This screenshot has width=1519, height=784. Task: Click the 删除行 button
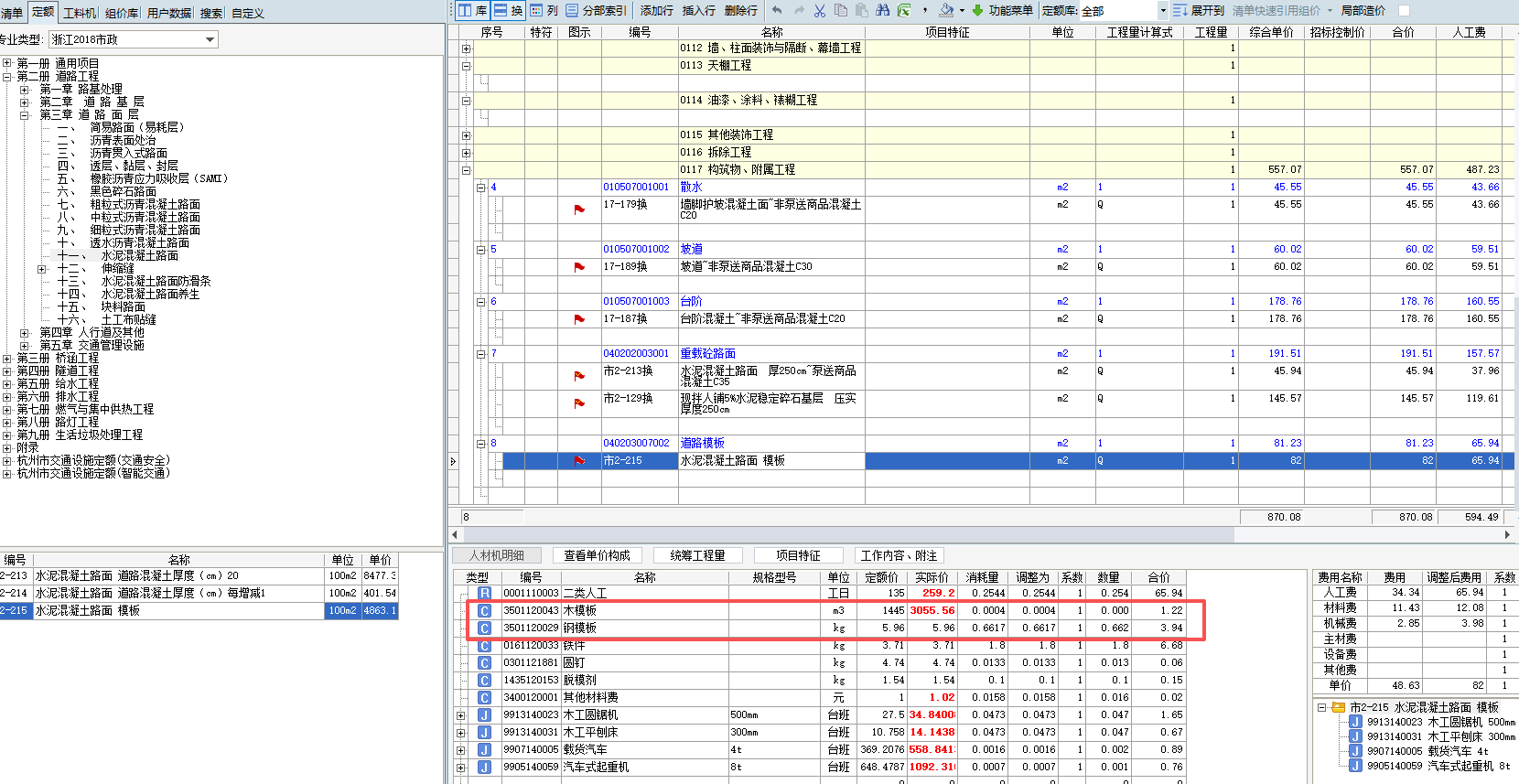[x=740, y=11]
